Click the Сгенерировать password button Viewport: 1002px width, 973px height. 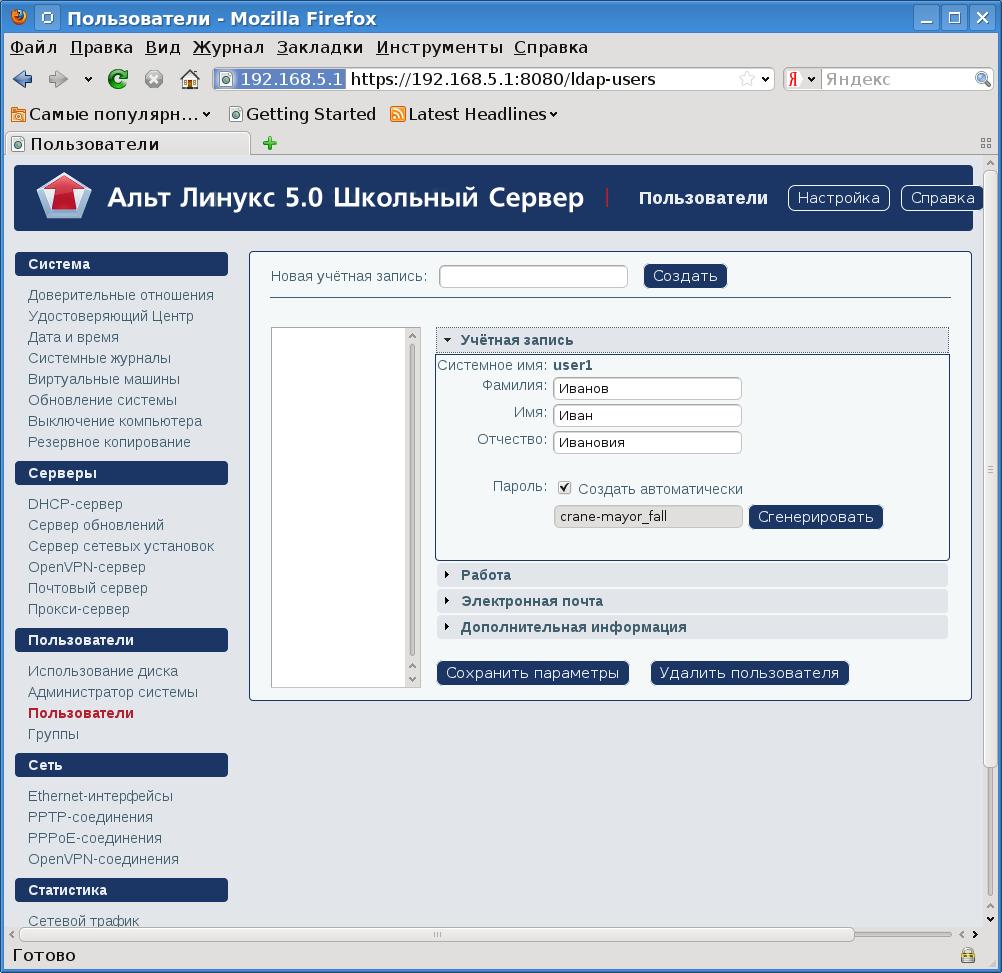[x=816, y=517]
